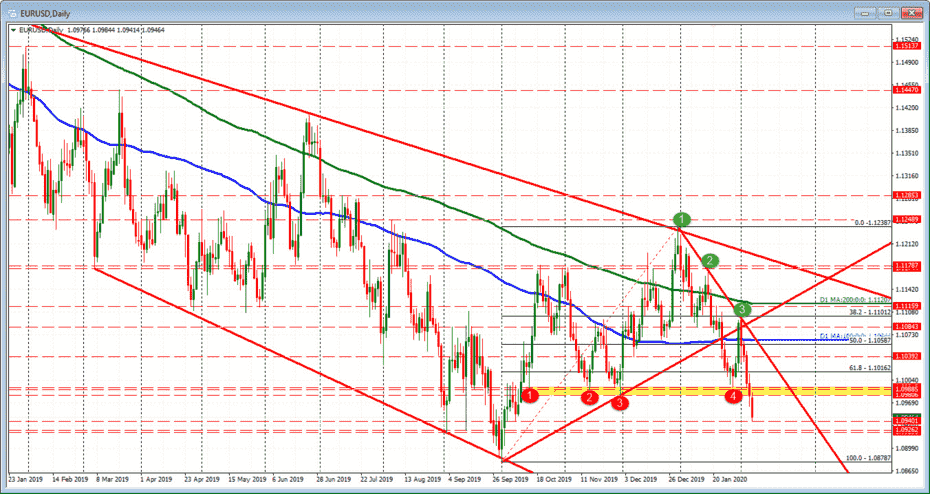Expand the small triangle before EURUSD,Daily chart label
Screen dimensions: 930x494
[13, 30]
